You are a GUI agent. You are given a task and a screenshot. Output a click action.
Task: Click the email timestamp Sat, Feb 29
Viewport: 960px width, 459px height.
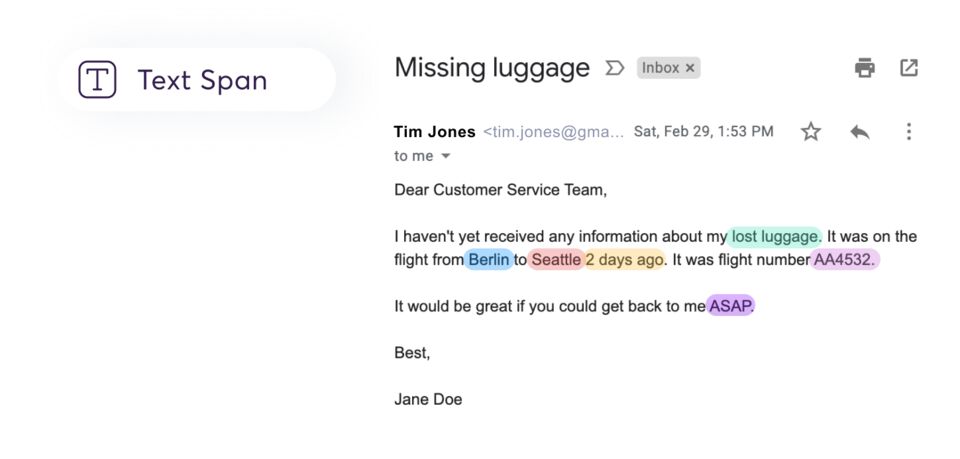703,132
